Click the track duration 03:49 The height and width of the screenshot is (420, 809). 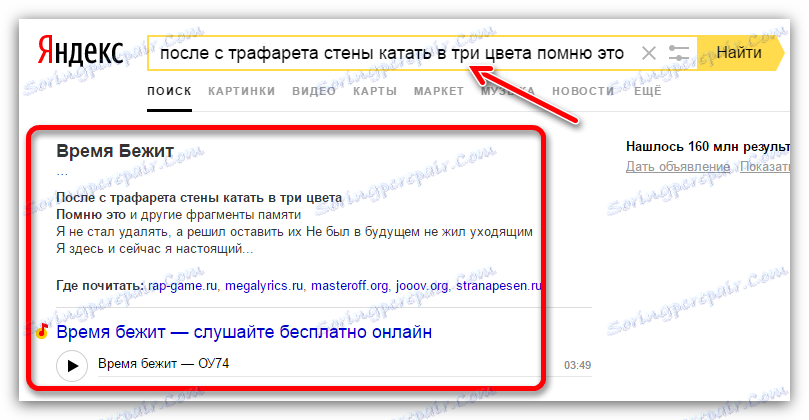pos(577,365)
